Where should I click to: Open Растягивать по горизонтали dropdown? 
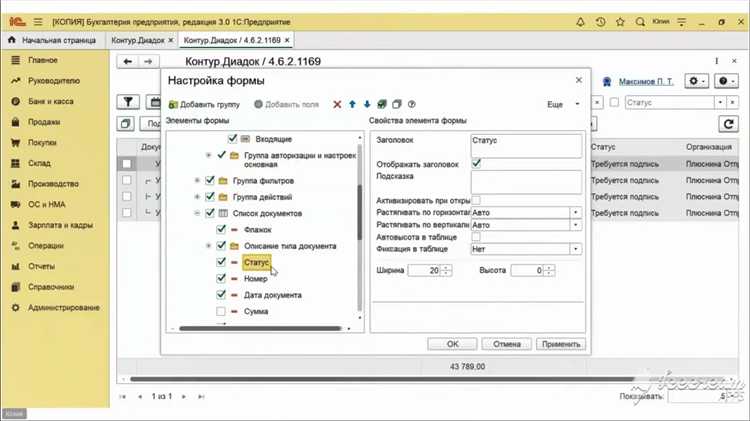click(x=575, y=212)
